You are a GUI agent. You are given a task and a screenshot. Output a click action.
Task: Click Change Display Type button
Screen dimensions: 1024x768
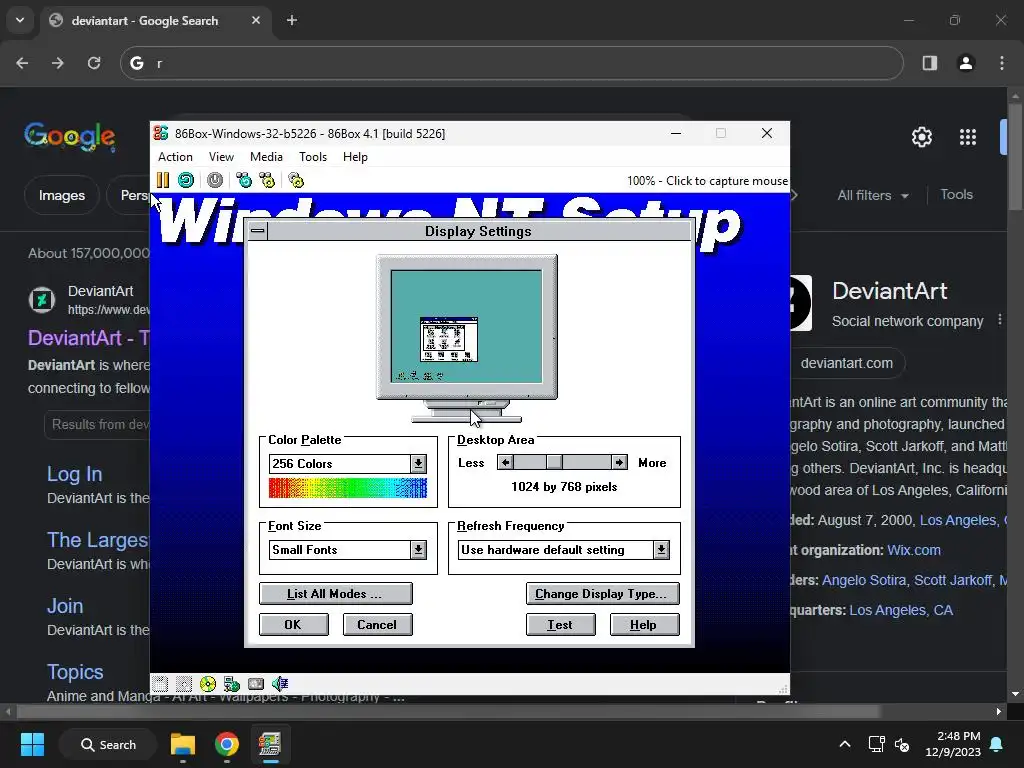[602, 594]
